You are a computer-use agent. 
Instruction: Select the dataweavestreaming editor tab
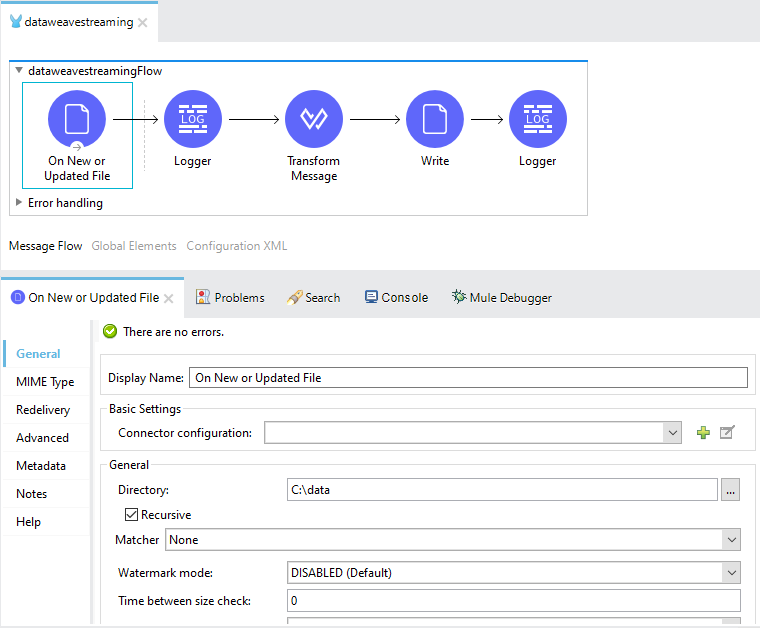[x=79, y=22]
